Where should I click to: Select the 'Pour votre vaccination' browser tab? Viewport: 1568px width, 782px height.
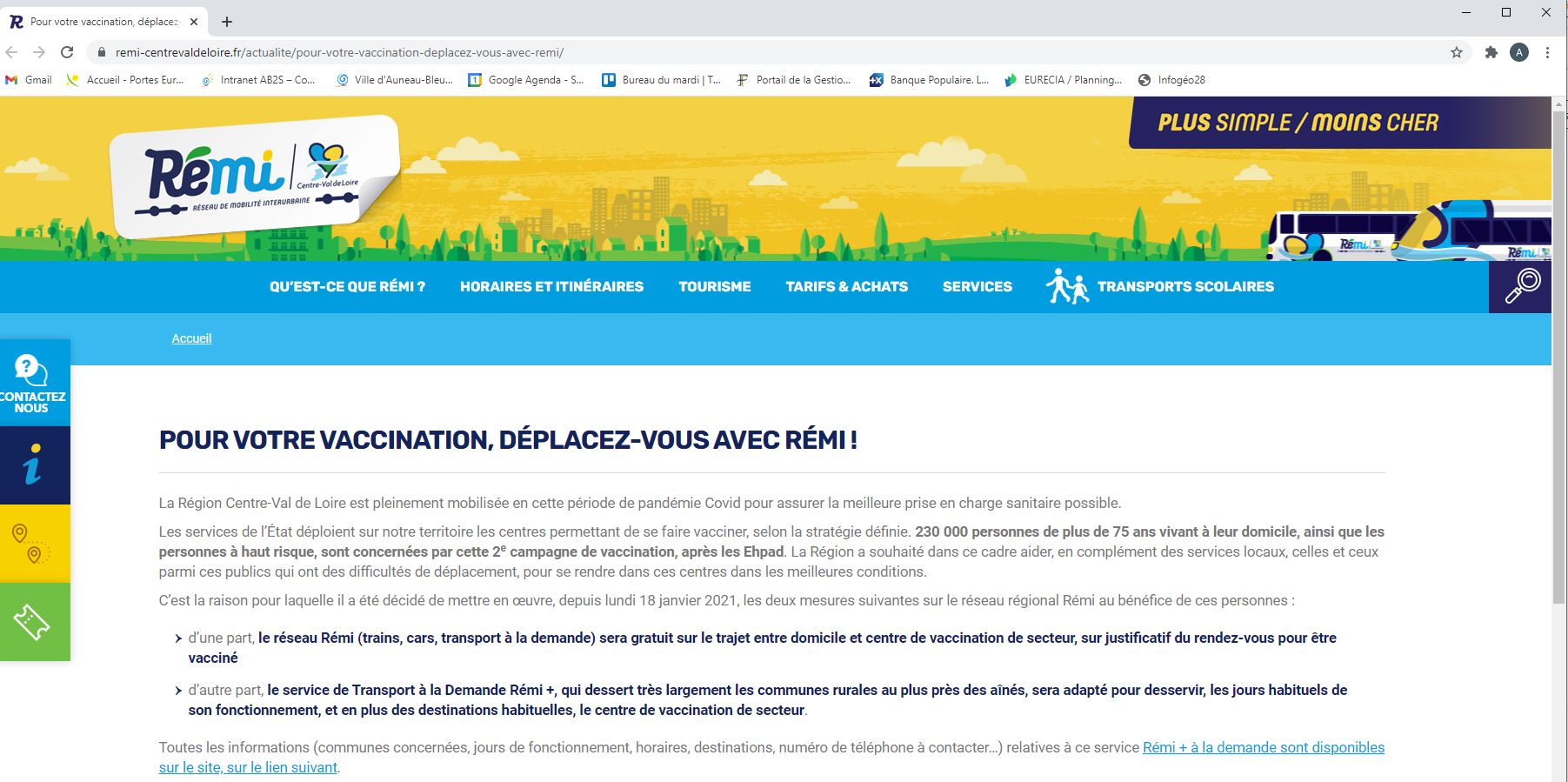(104, 22)
